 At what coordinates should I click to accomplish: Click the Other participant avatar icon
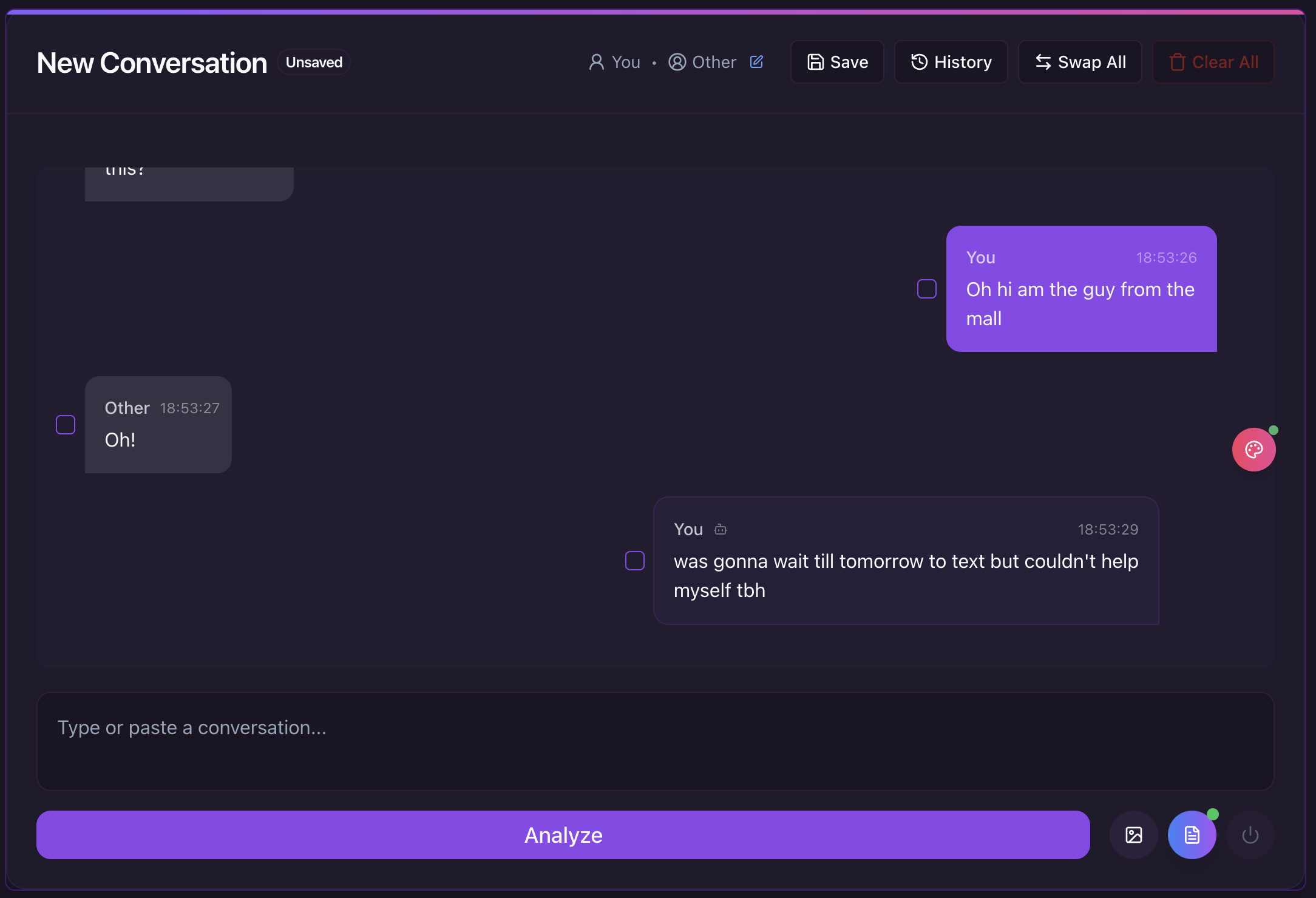(677, 62)
